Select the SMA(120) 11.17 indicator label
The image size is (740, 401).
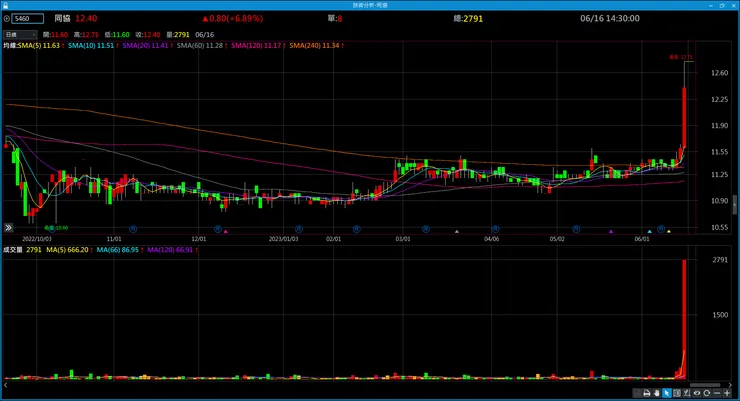coord(256,45)
